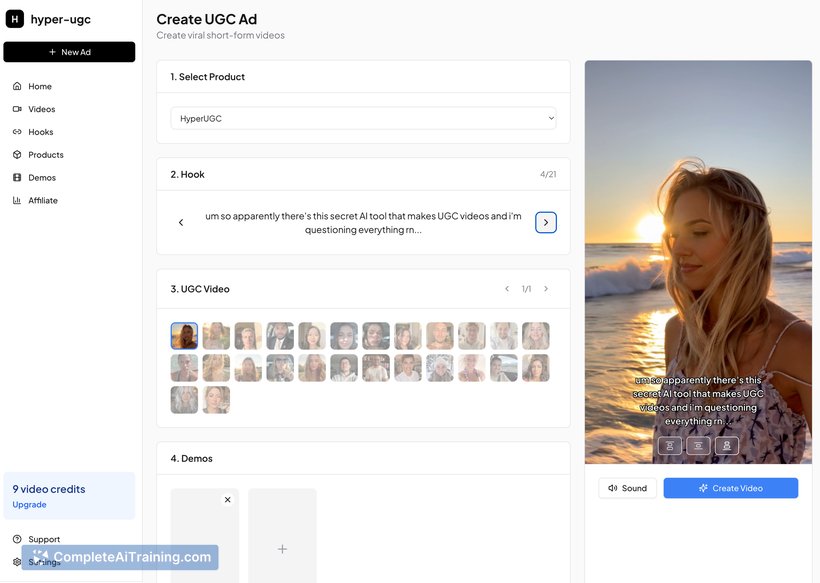The width and height of the screenshot is (820, 583).
Task: Click the hyper-ugc H logo icon
Action: click(15, 19)
